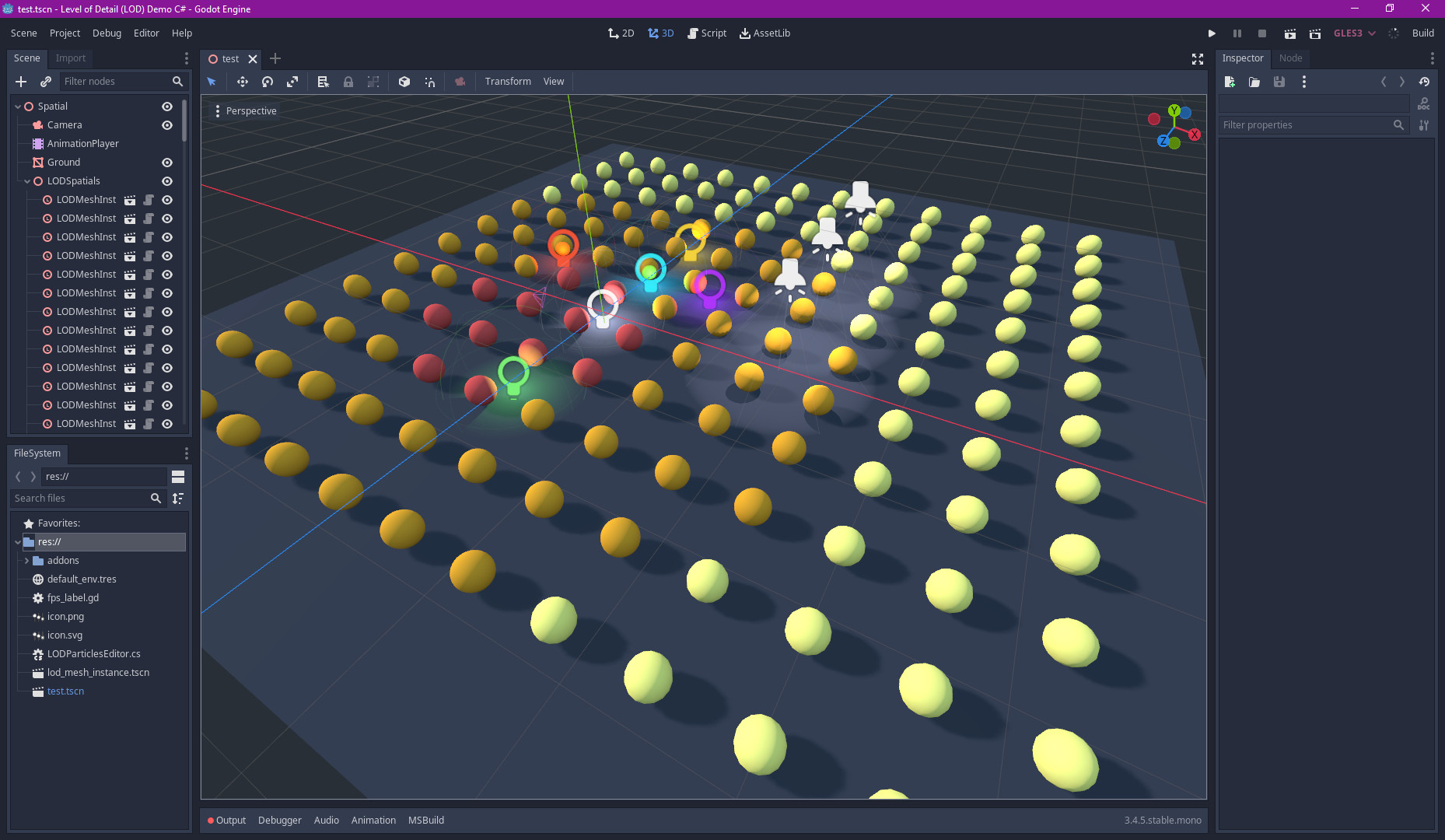Open the Perspective view menu

pos(245,111)
